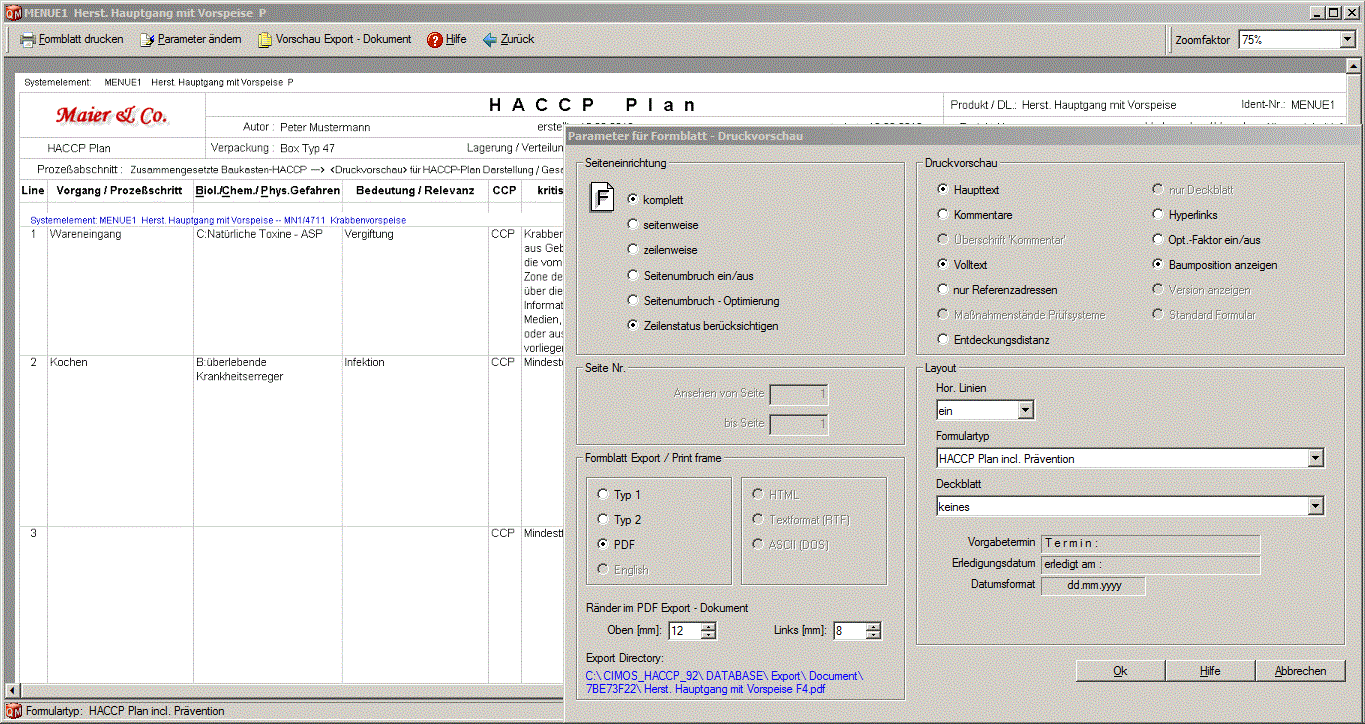Open the Deckblatt dropdown list

click(x=1315, y=507)
